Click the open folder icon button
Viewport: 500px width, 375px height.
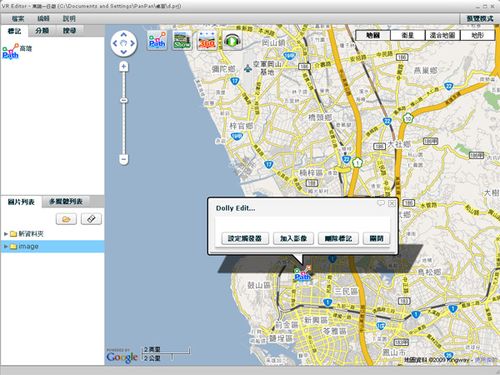click(x=66, y=219)
